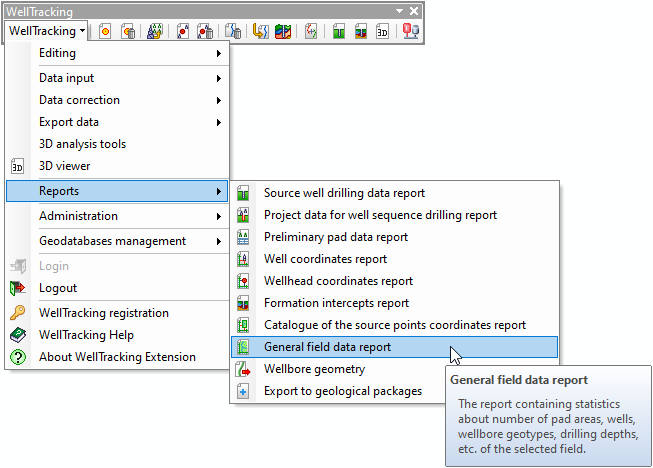Click the blue wells with yellow arrow icon
Screen dimensions: 653x468
(155, 31)
